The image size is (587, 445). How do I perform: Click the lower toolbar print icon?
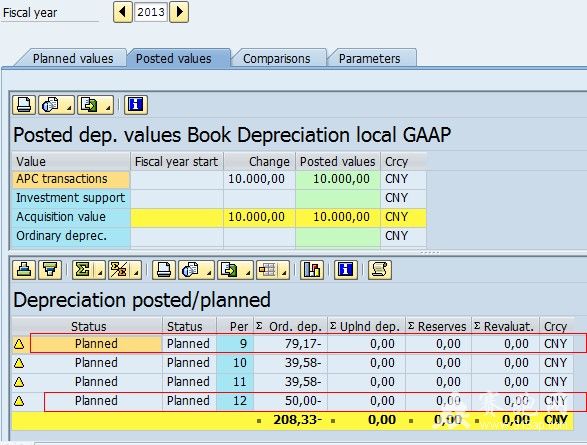164,270
